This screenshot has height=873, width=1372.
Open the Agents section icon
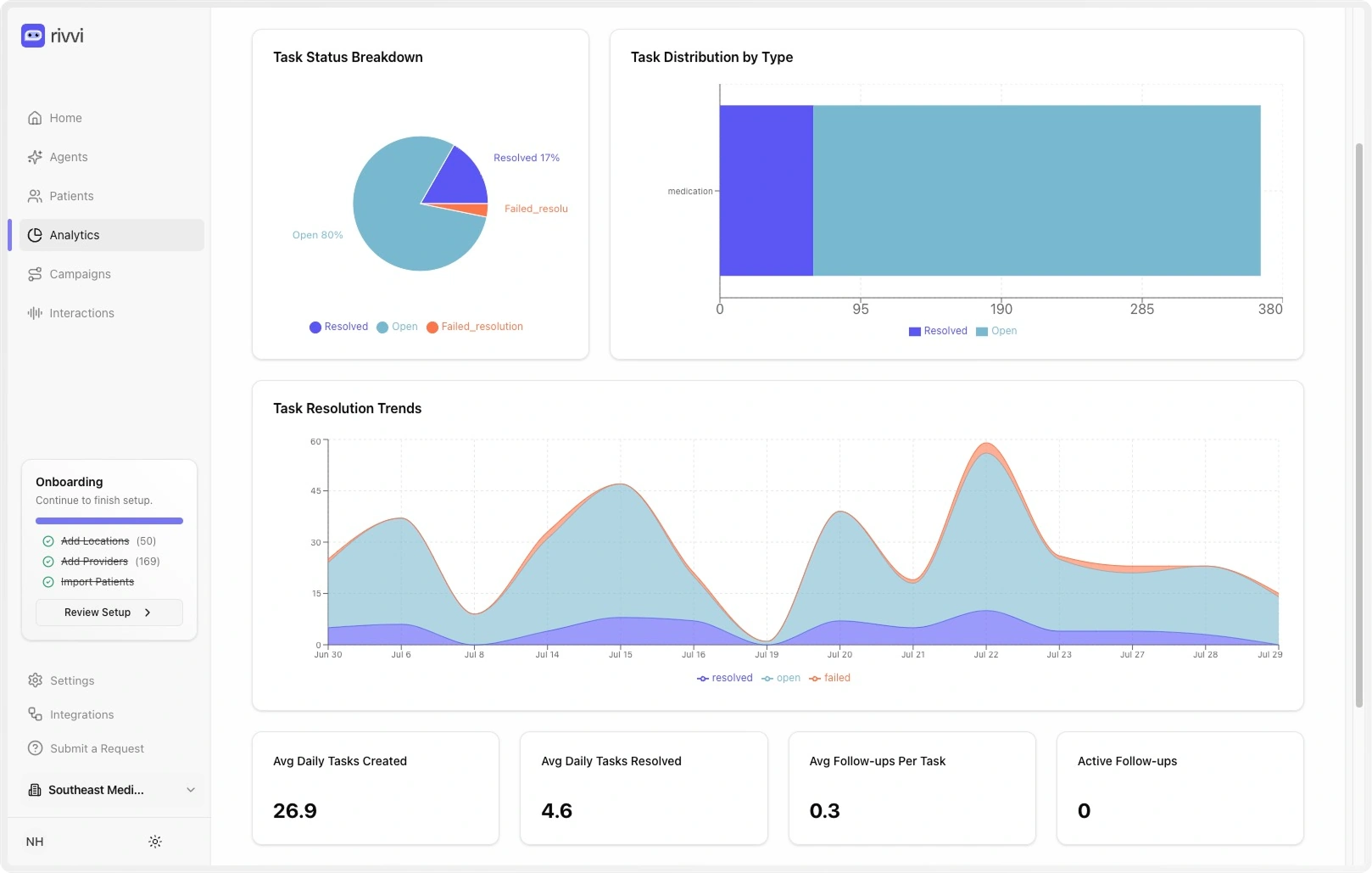click(x=34, y=157)
